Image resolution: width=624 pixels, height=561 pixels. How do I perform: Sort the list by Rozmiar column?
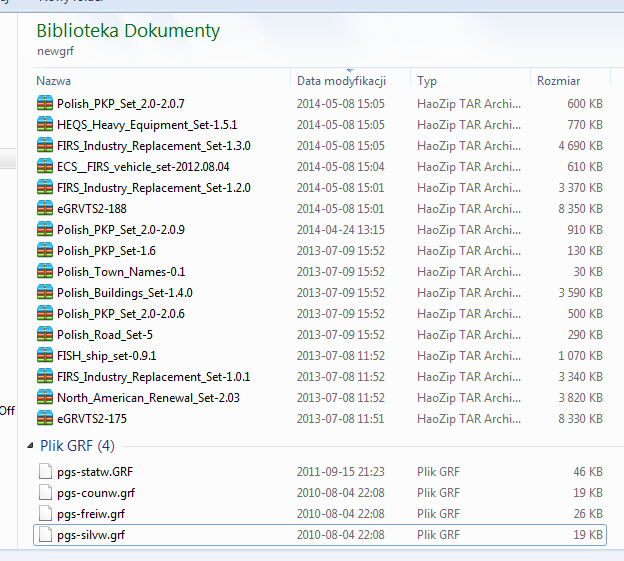[x=557, y=81]
